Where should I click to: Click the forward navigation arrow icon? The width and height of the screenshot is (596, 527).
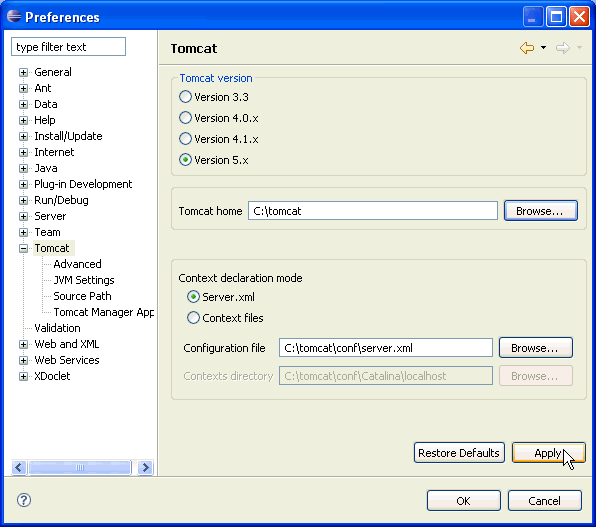563,48
